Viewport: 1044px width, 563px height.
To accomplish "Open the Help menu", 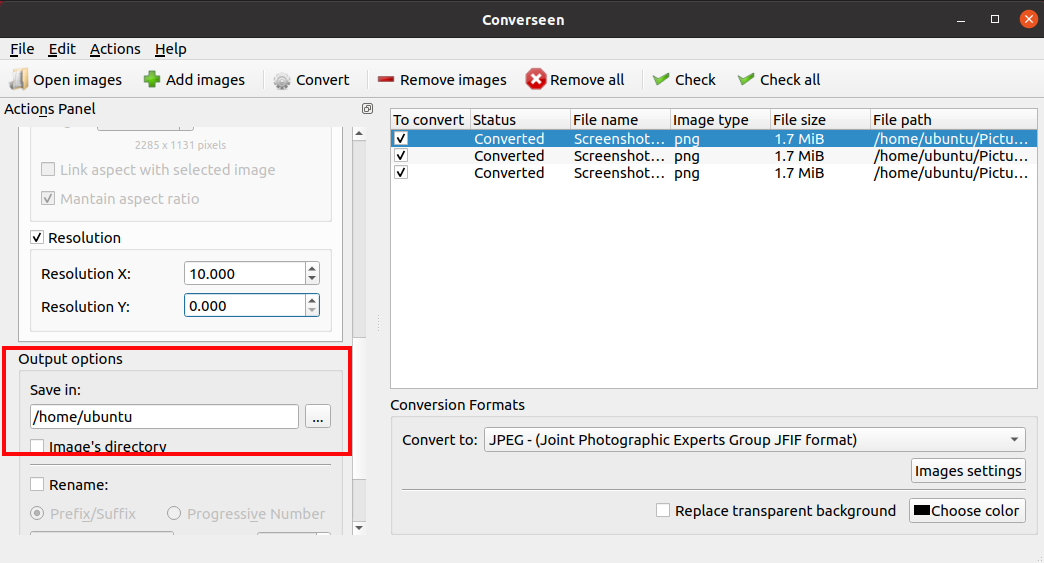I will pyautogui.click(x=170, y=49).
